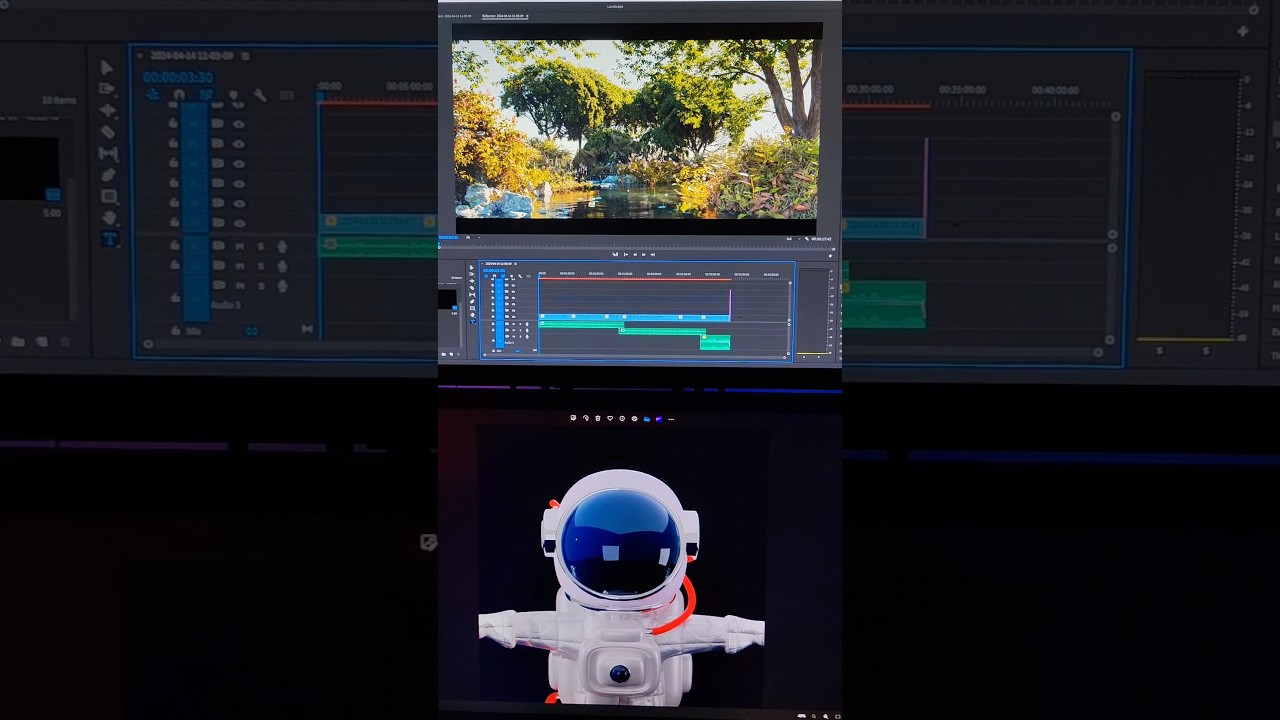Zoom in on the astronaut photo
The height and width of the screenshot is (720, 1280).
pos(826,716)
